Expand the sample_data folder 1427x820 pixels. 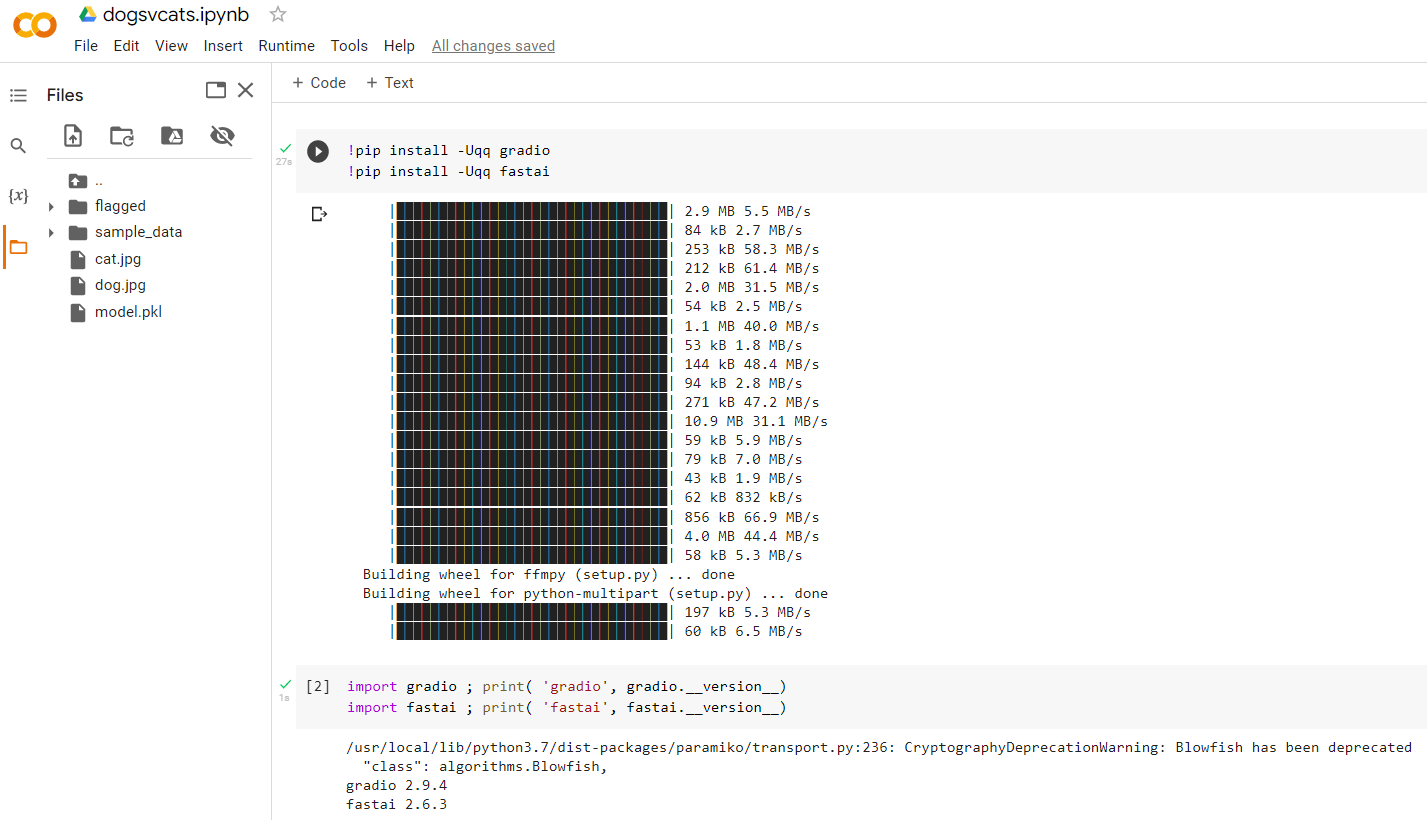click(51, 233)
